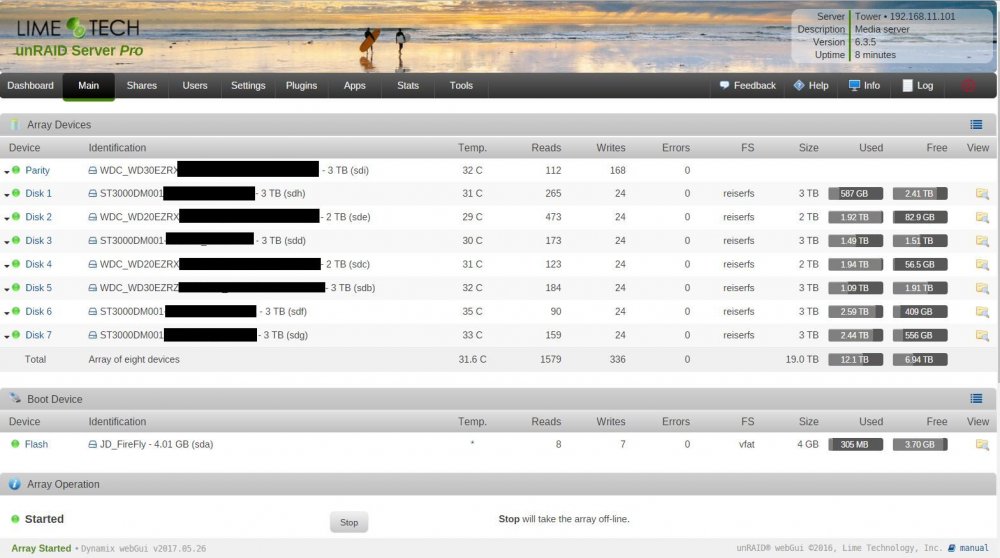
Task: Open the dropdown arrow next to Disk 5
Action: (7, 289)
